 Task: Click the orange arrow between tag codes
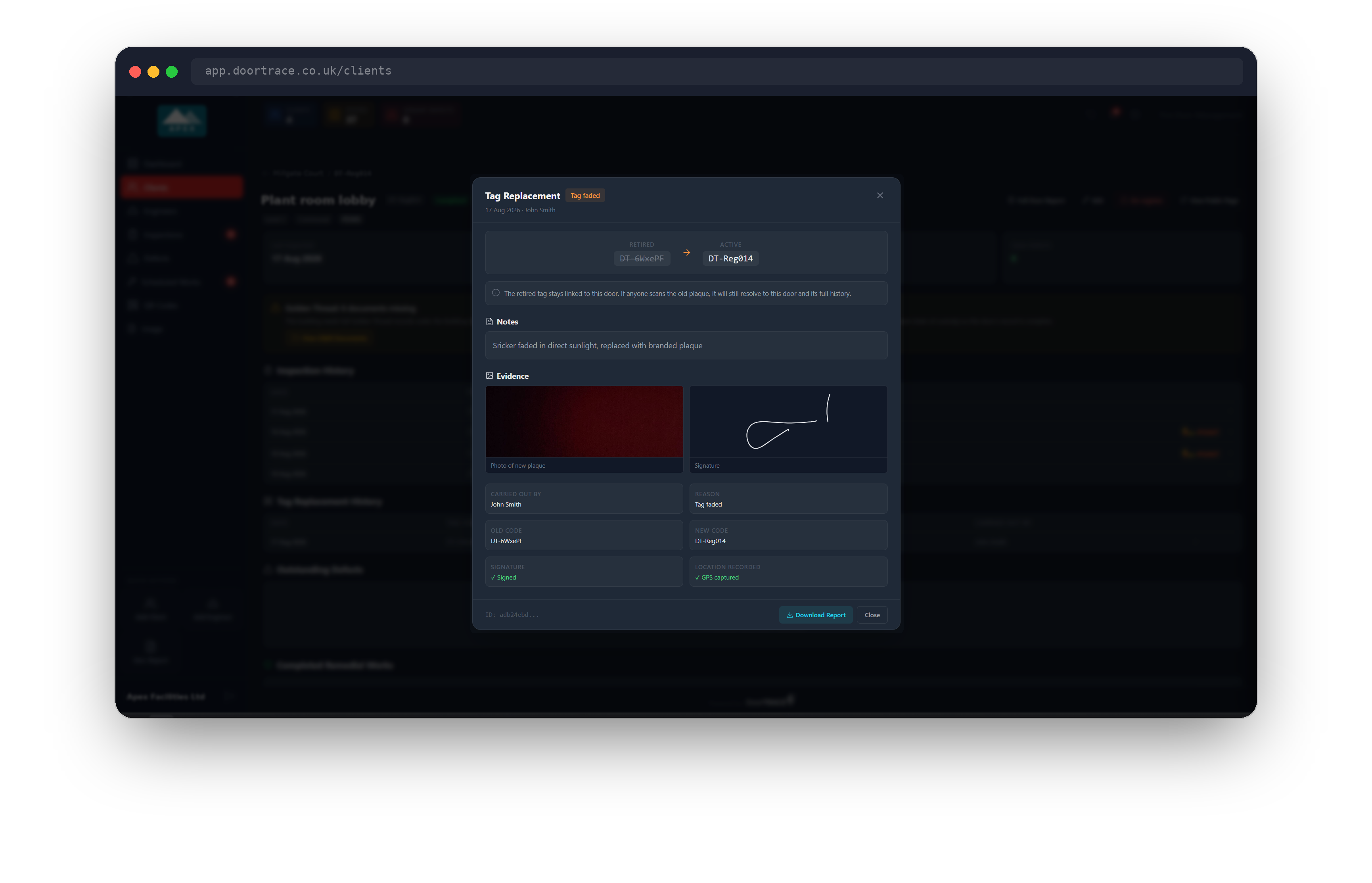click(686, 252)
